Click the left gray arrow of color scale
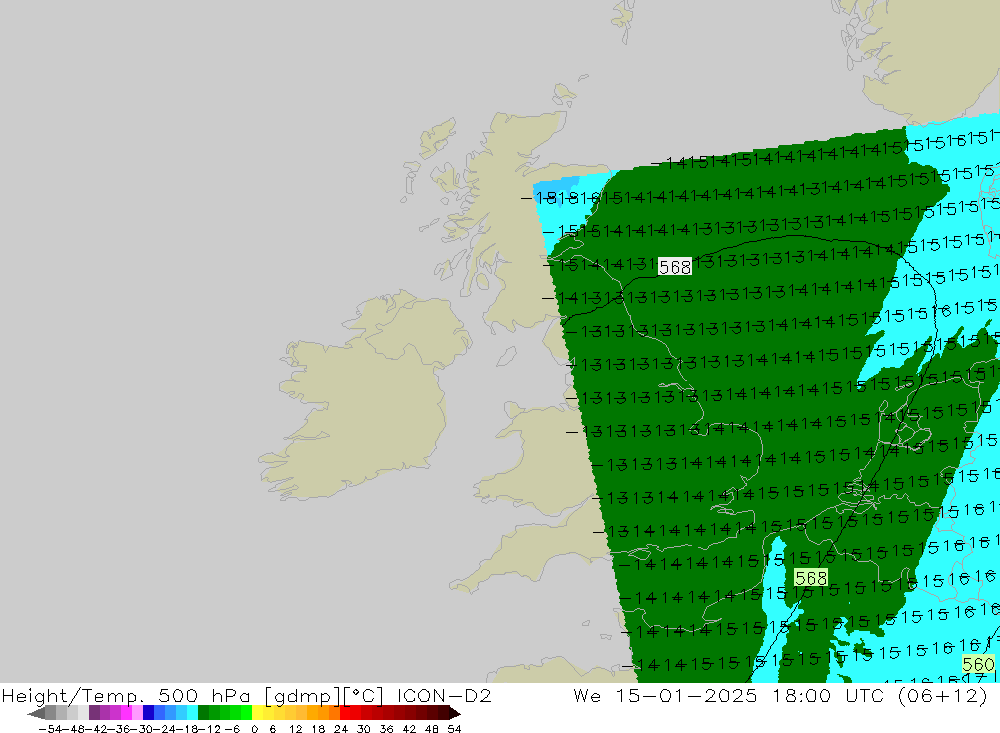1000x733 pixels. (36, 713)
